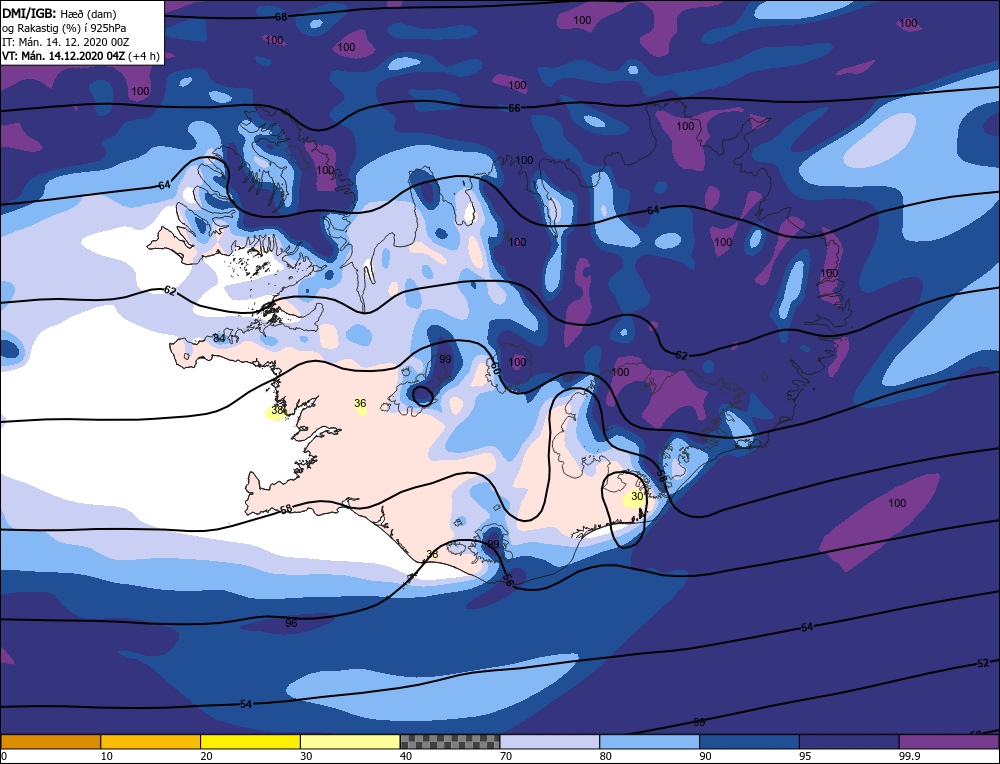Screen dimensions: 1000x764
Task: Click the purple legend swatch above 99.9
Action: [x=949, y=742]
